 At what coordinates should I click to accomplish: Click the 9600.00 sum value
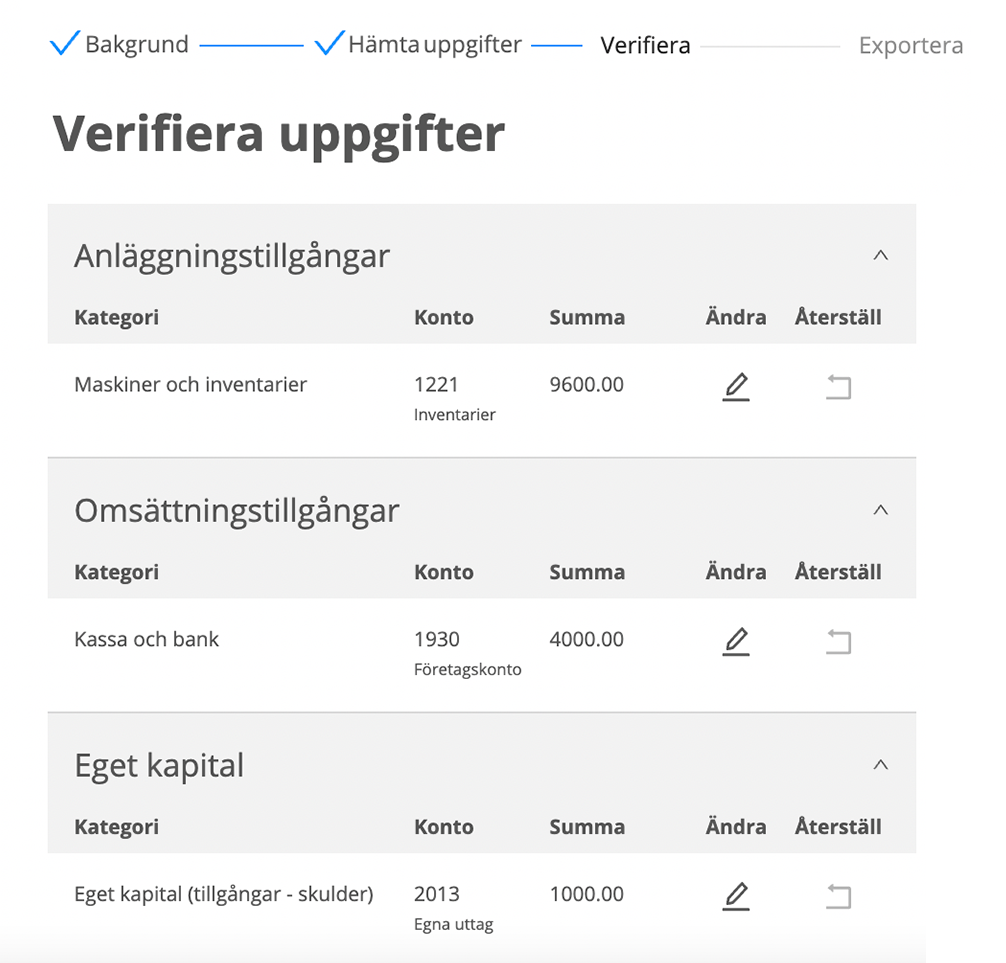point(587,385)
